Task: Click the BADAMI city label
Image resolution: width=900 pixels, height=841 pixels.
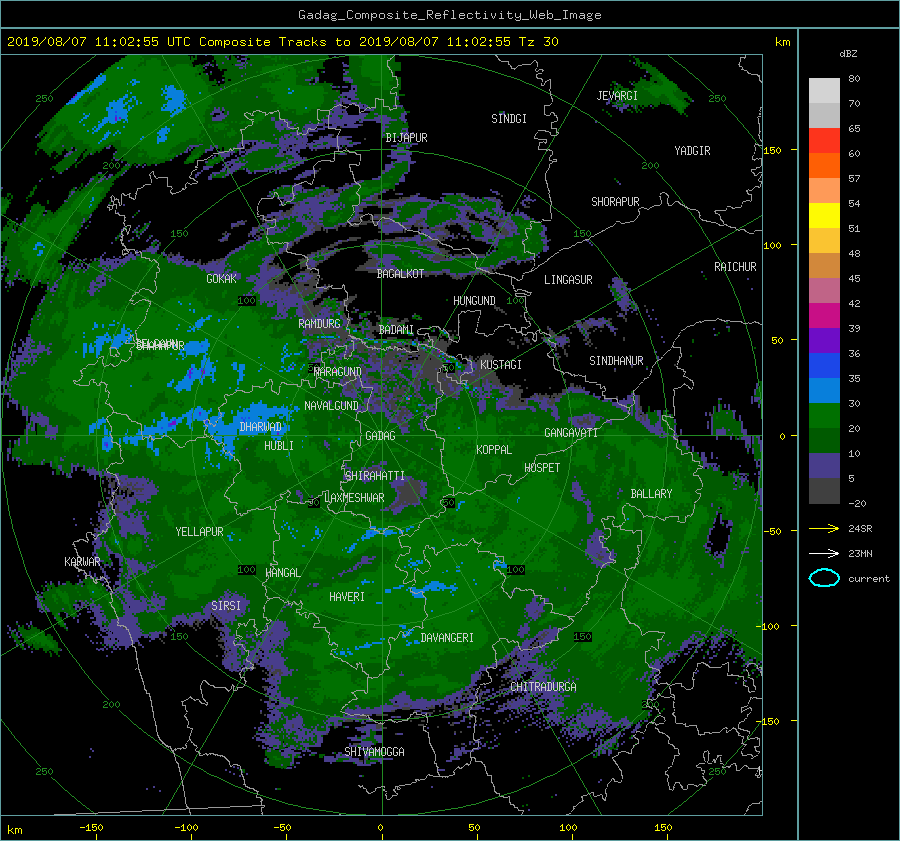Action: 396,330
